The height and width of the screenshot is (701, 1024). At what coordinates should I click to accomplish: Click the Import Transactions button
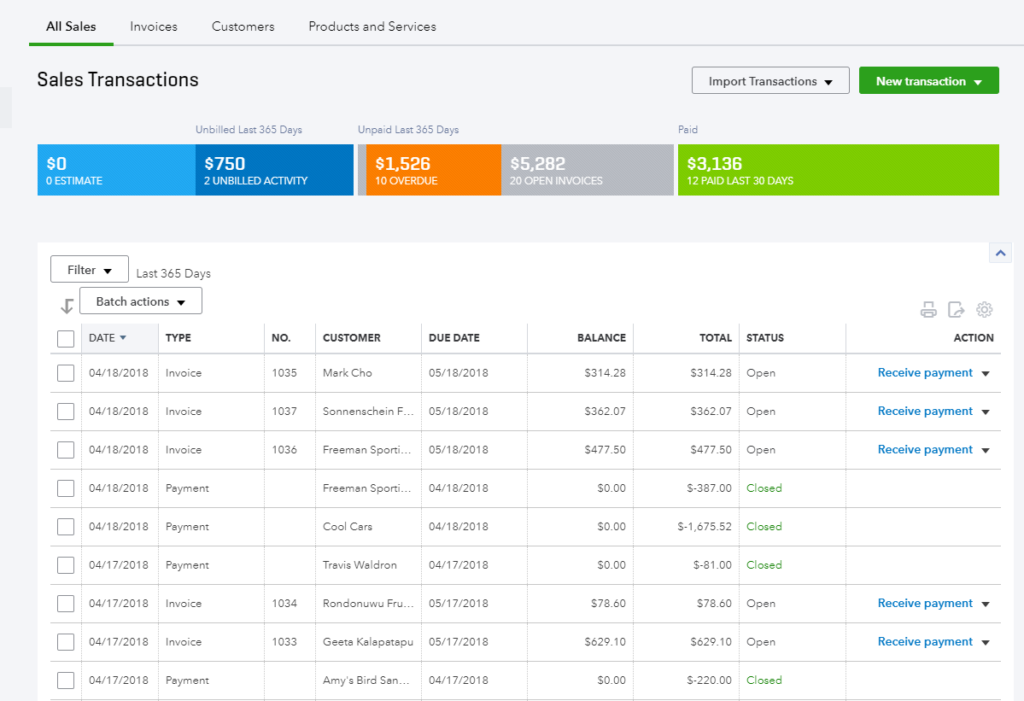click(770, 81)
